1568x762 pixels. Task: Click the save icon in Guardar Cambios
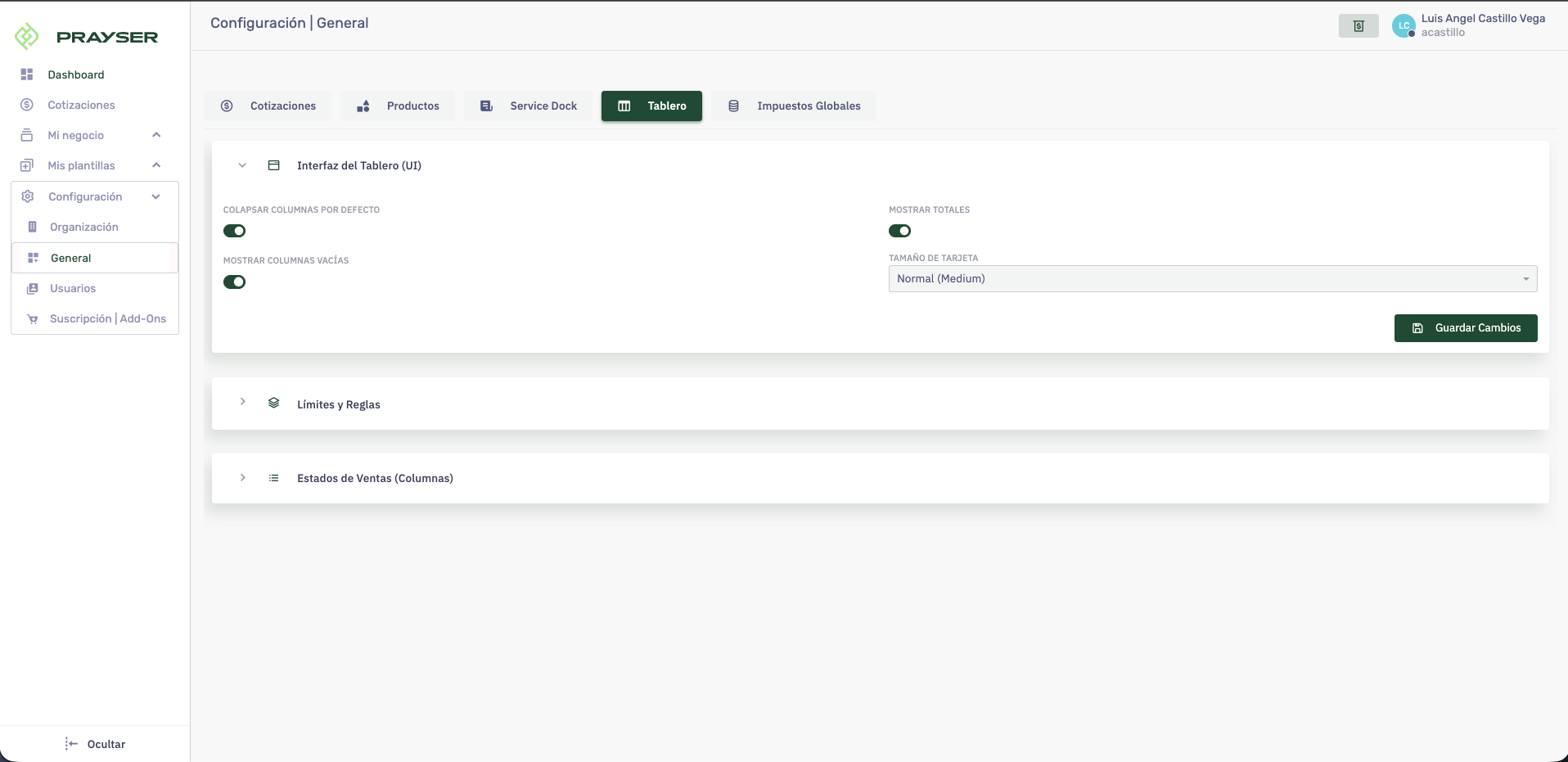(1417, 328)
